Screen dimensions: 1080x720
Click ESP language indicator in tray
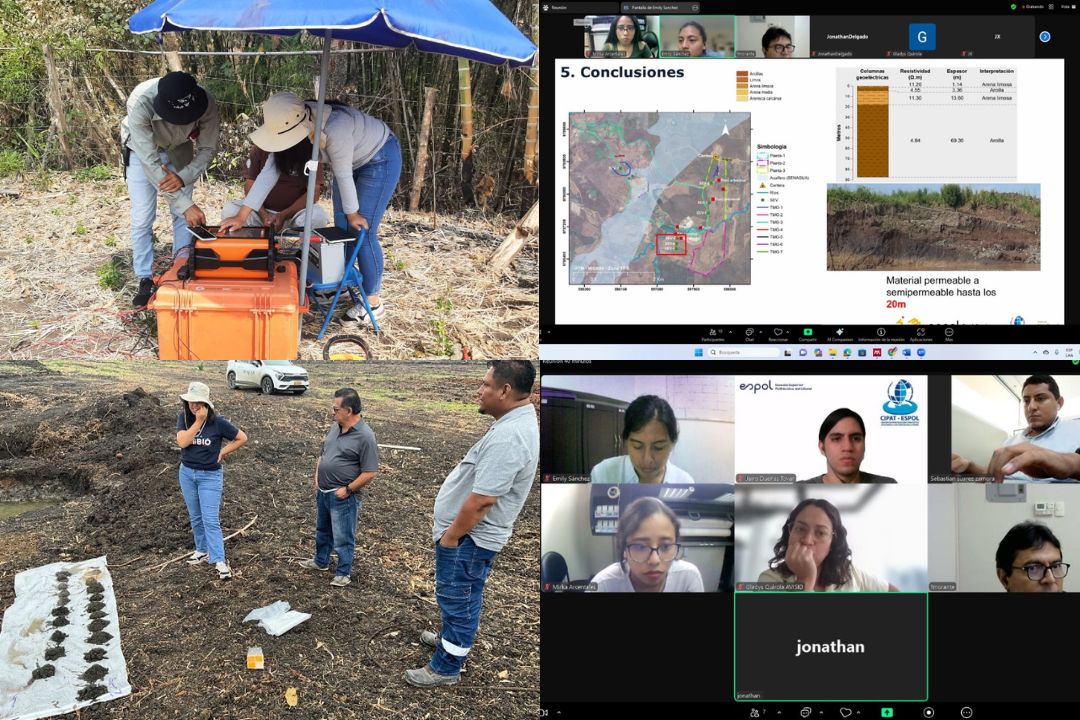[1069, 353]
